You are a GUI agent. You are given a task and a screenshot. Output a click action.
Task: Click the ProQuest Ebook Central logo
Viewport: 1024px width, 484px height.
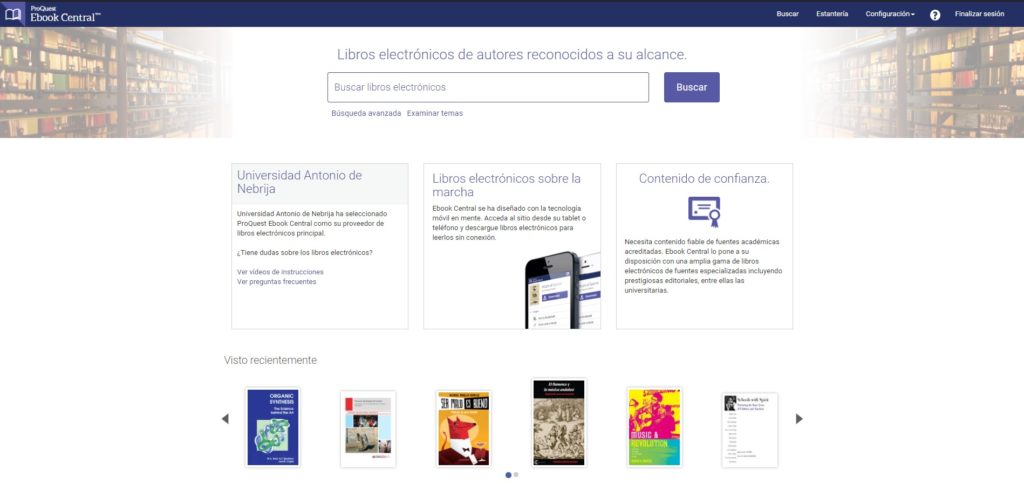(x=52, y=13)
